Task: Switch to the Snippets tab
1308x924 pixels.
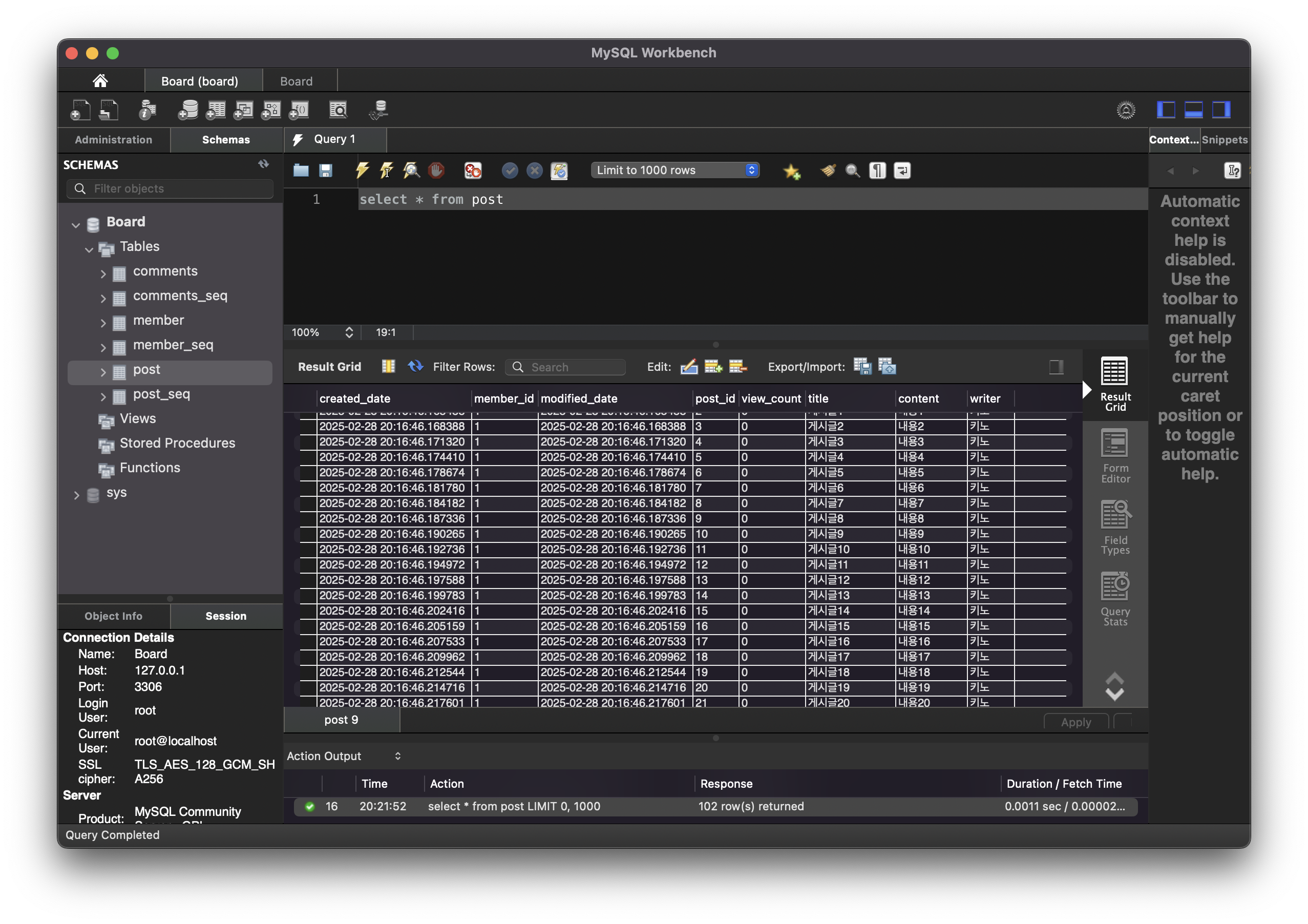Action: 1224,139
